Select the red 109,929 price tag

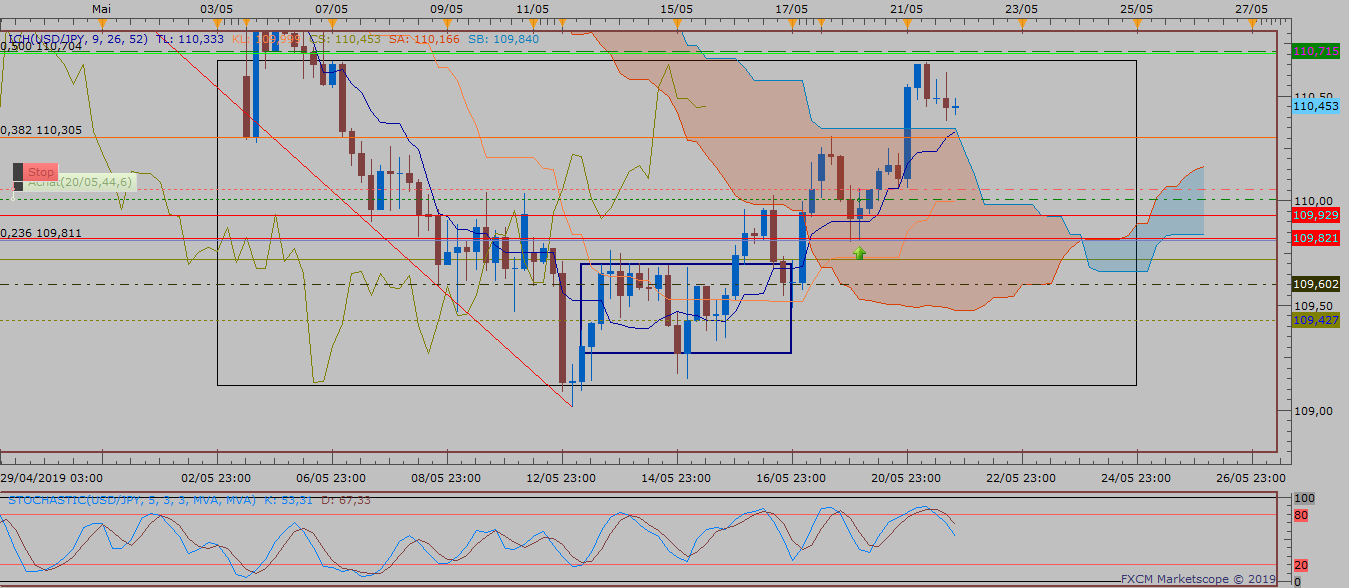tap(1316, 215)
